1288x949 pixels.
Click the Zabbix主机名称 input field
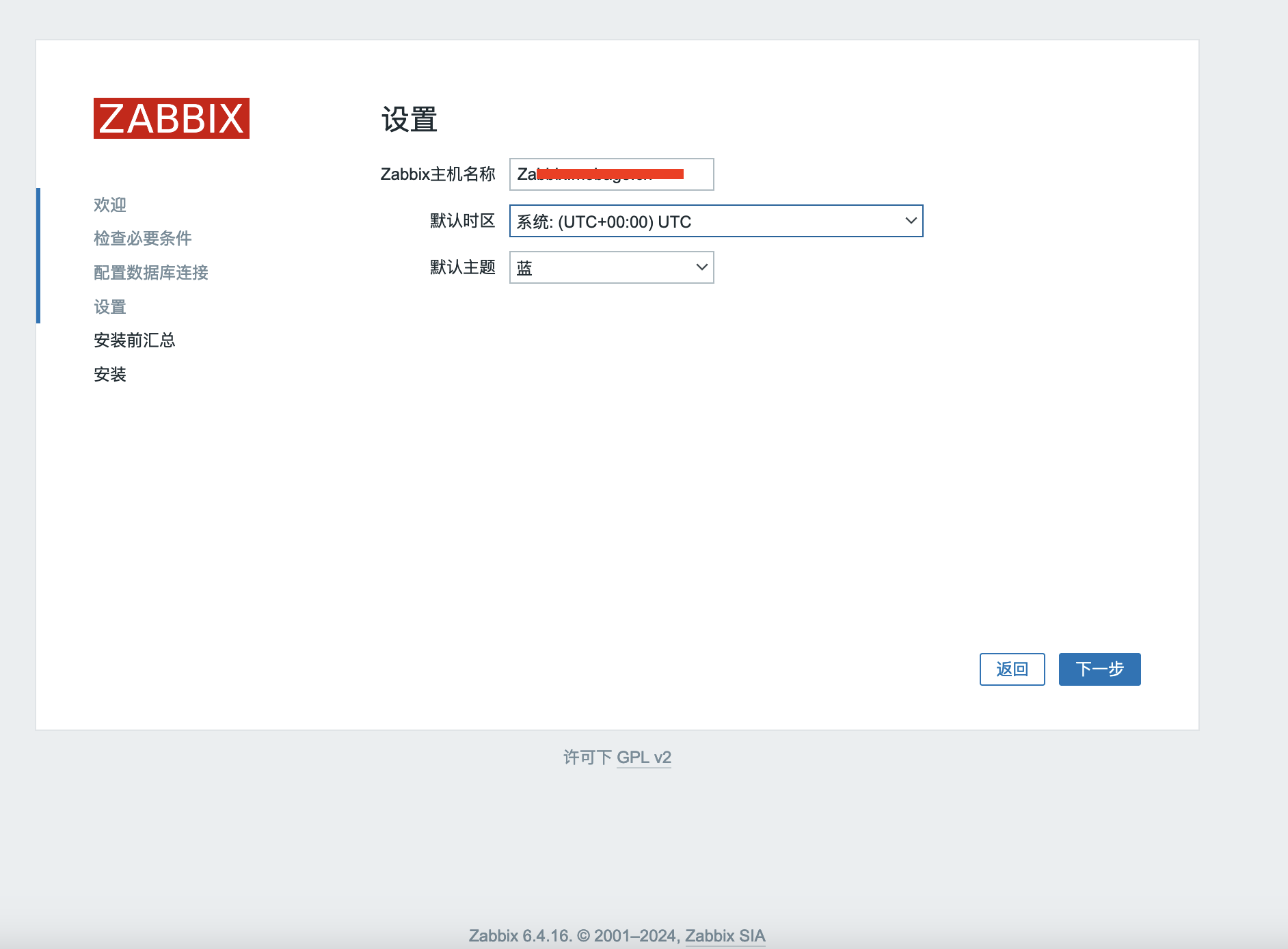point(612,174)
